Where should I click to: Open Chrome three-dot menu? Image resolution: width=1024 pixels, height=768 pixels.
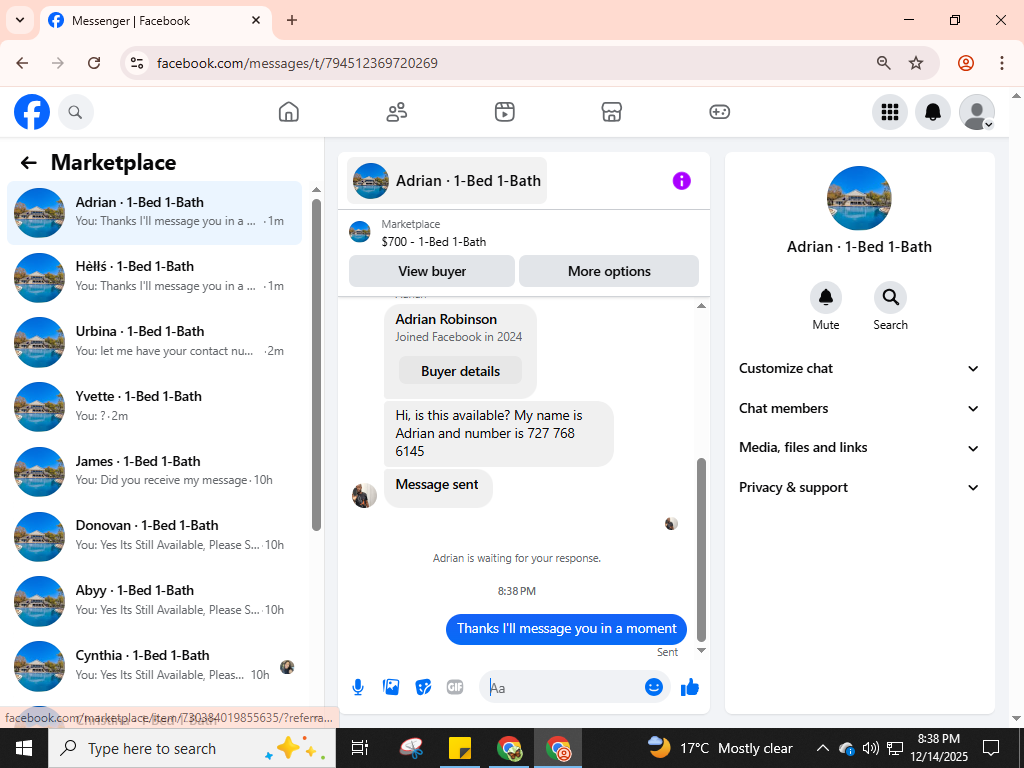1002,63
